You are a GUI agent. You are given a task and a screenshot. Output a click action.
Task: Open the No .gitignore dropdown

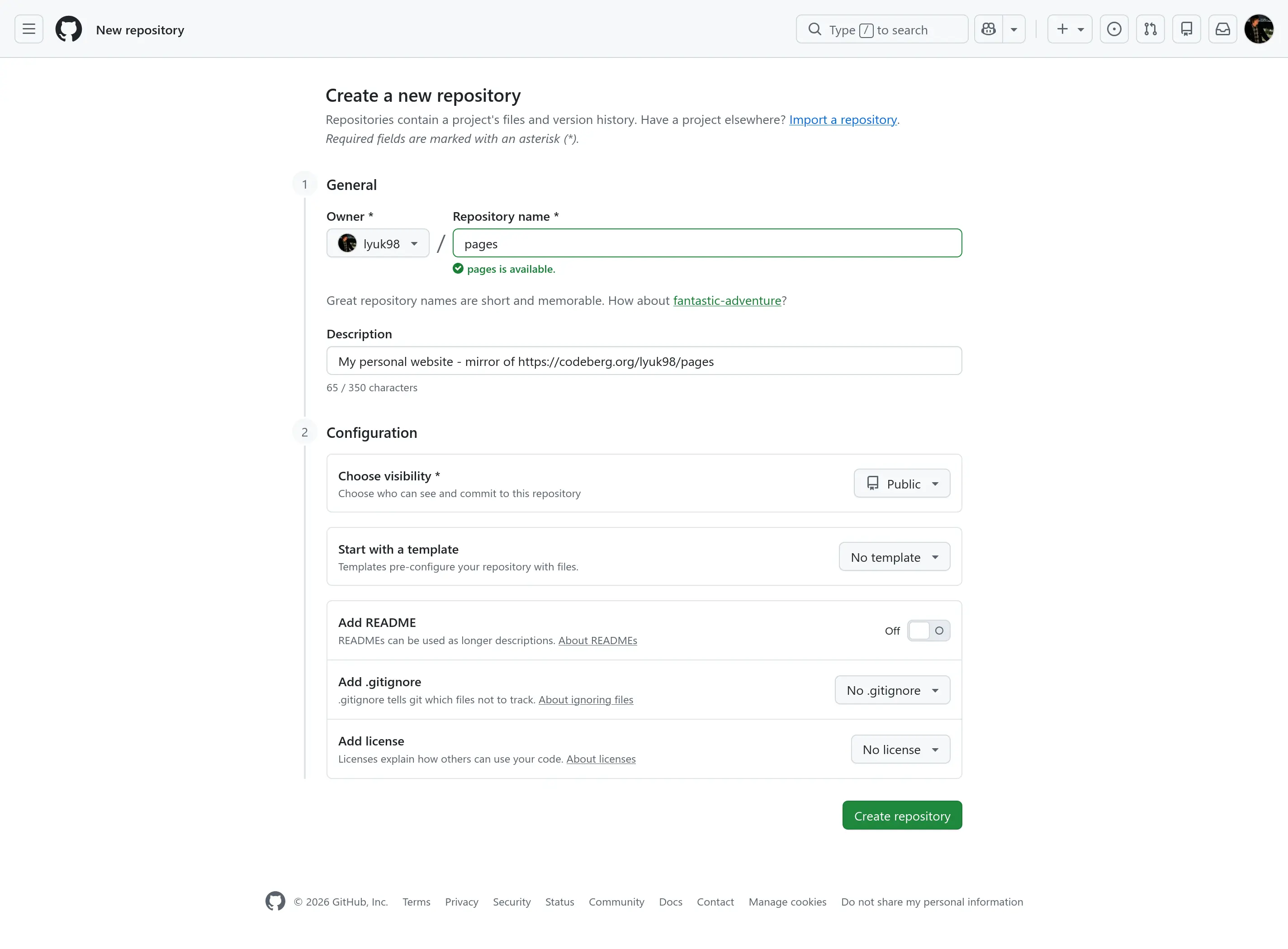tap(892, 690)
